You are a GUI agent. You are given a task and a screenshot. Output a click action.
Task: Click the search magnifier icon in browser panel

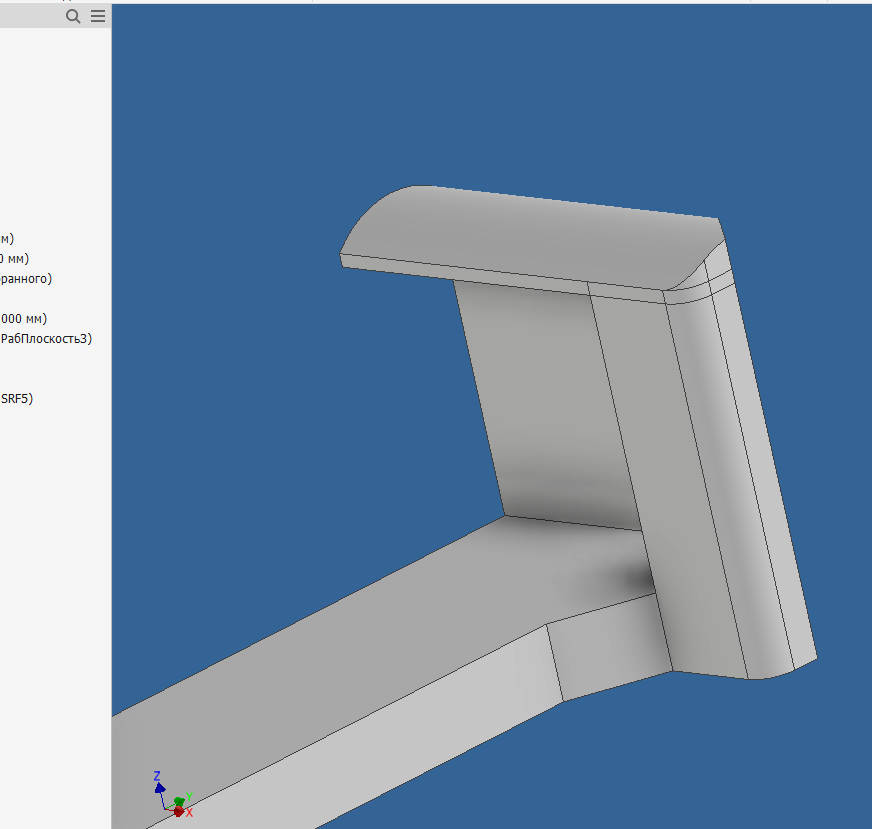[x=72, y=16]
